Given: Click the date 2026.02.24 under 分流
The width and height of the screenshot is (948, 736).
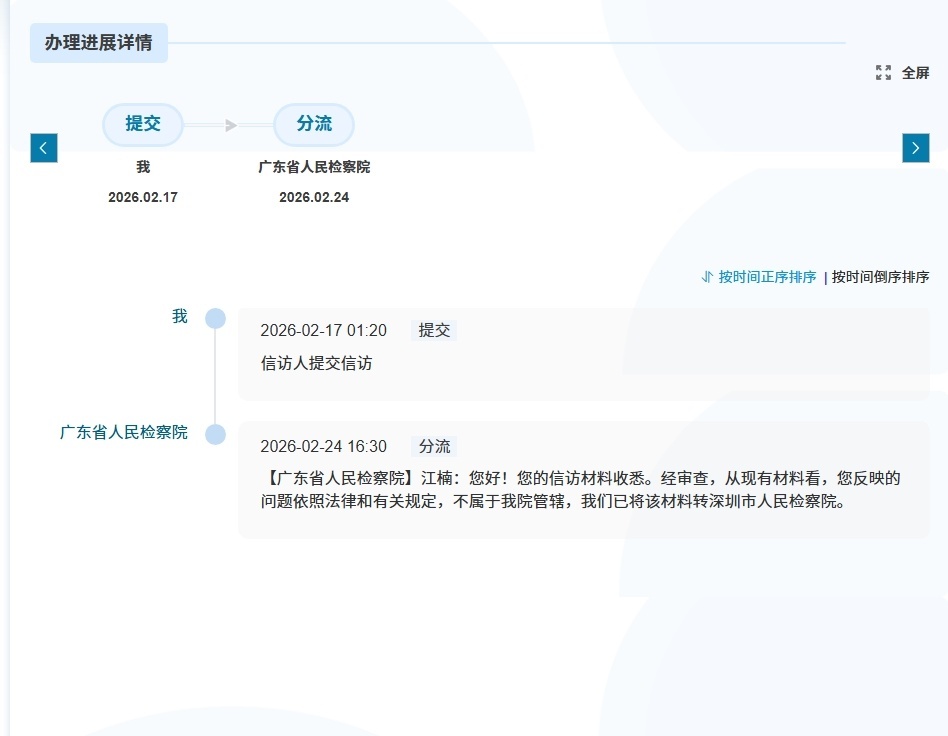Looking at the screenshot, I should pos(314,197).
